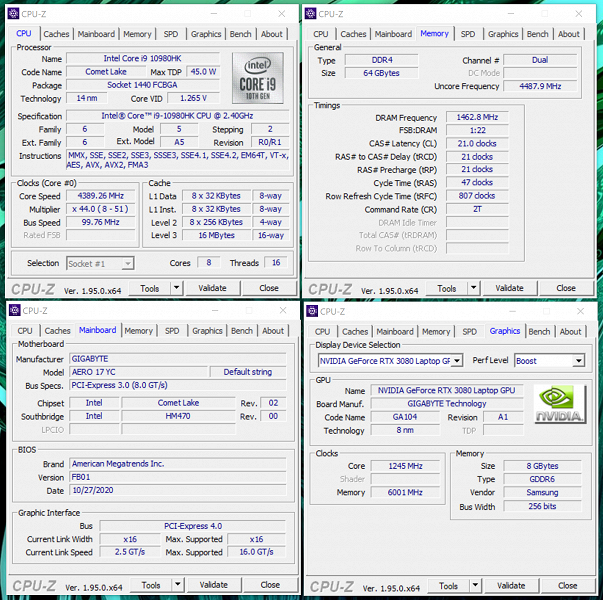Click the CPU-Z app icon in the Mainboard window title bar
Screen dimensions: 603x600
coord(14,310)
